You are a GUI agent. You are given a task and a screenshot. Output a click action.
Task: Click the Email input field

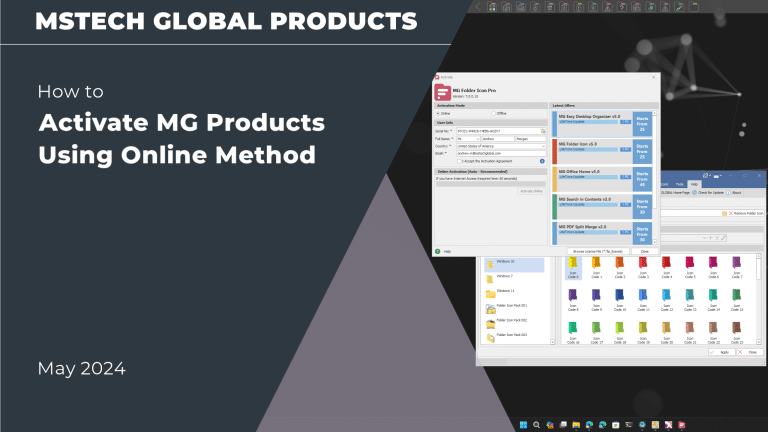[501, 153]
